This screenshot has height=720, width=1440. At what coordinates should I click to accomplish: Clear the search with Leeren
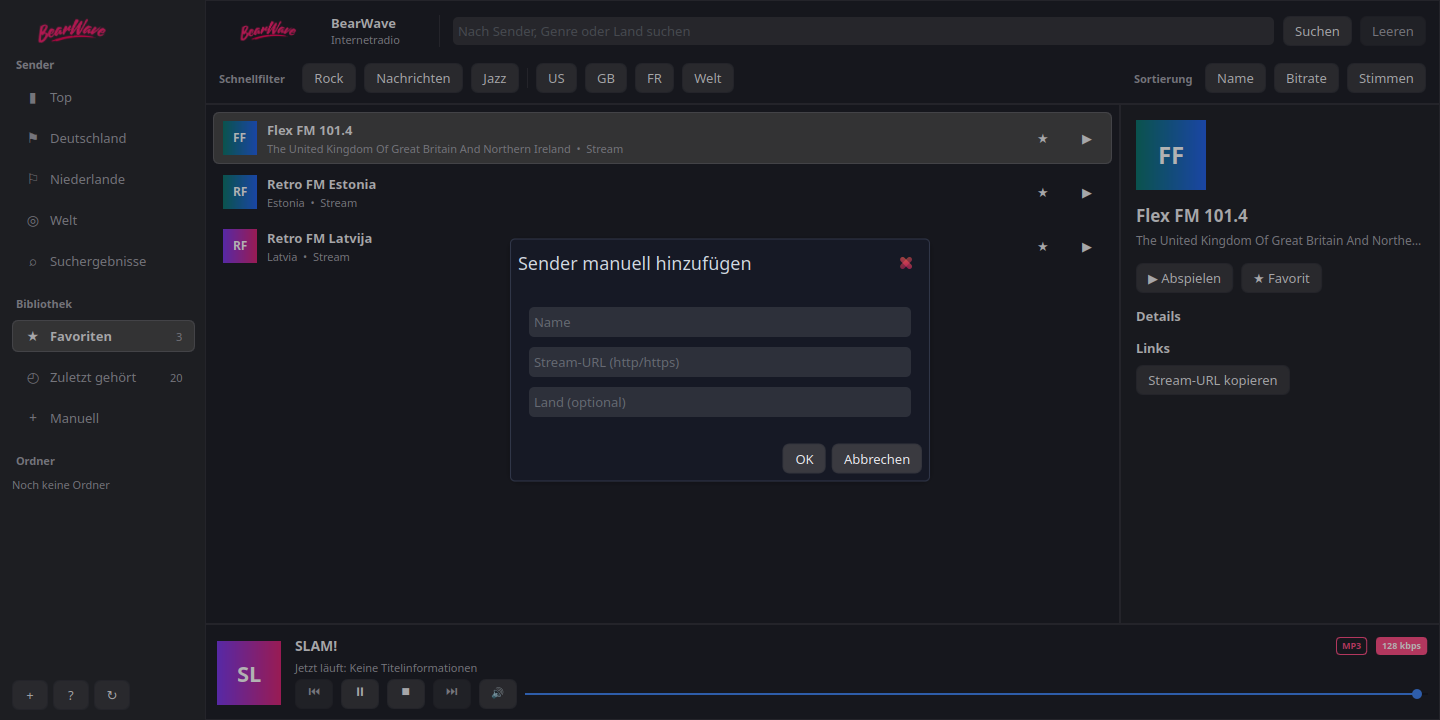(1392, 31)
